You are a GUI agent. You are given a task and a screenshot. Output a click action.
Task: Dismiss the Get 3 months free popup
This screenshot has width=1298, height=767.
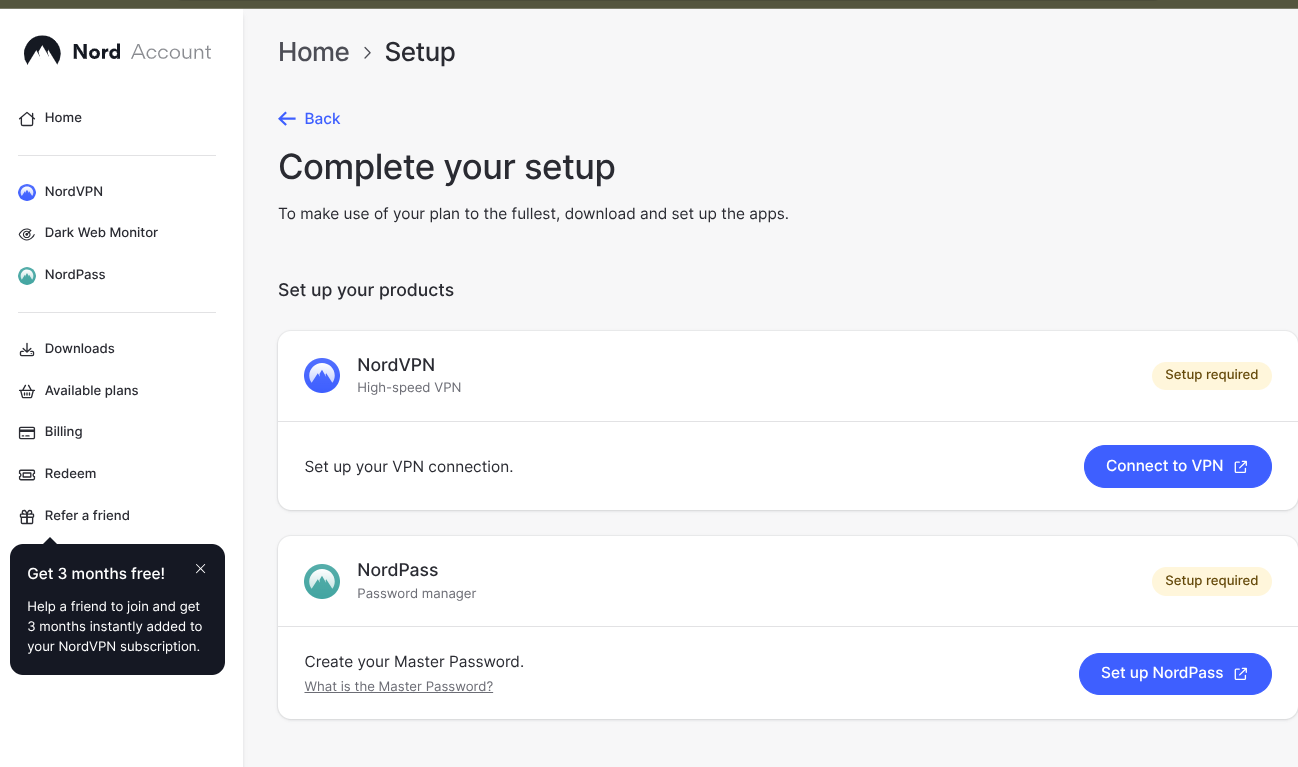click(201, 569)
